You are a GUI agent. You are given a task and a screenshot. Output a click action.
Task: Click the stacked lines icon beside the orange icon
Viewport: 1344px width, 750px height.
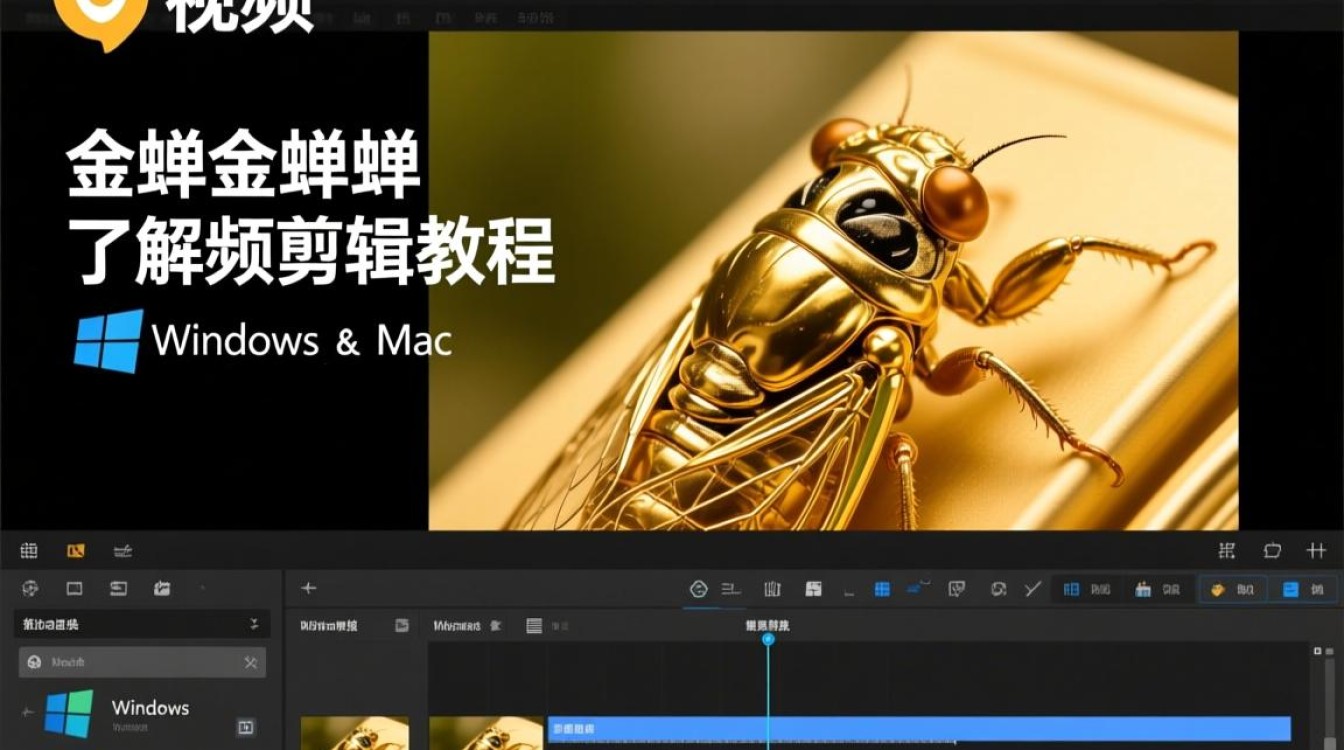pos(123,551)
